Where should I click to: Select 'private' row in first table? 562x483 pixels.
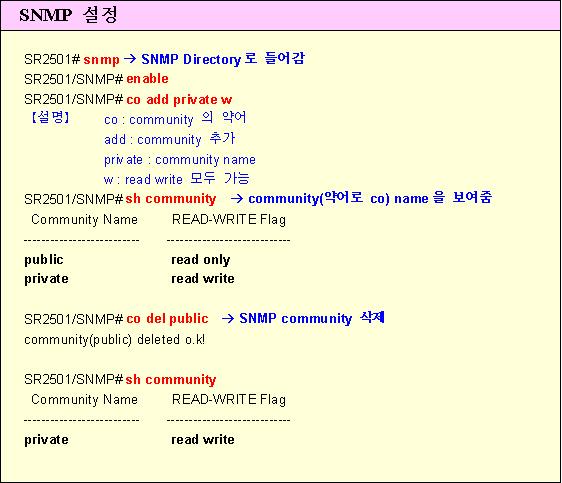(46, 279)
